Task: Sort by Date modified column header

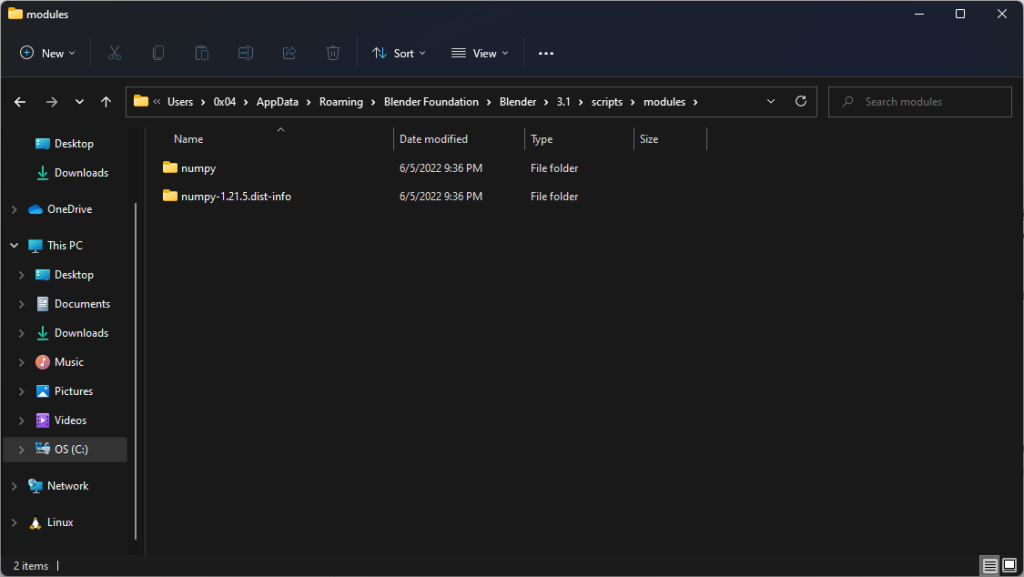Action: point(434,139)
